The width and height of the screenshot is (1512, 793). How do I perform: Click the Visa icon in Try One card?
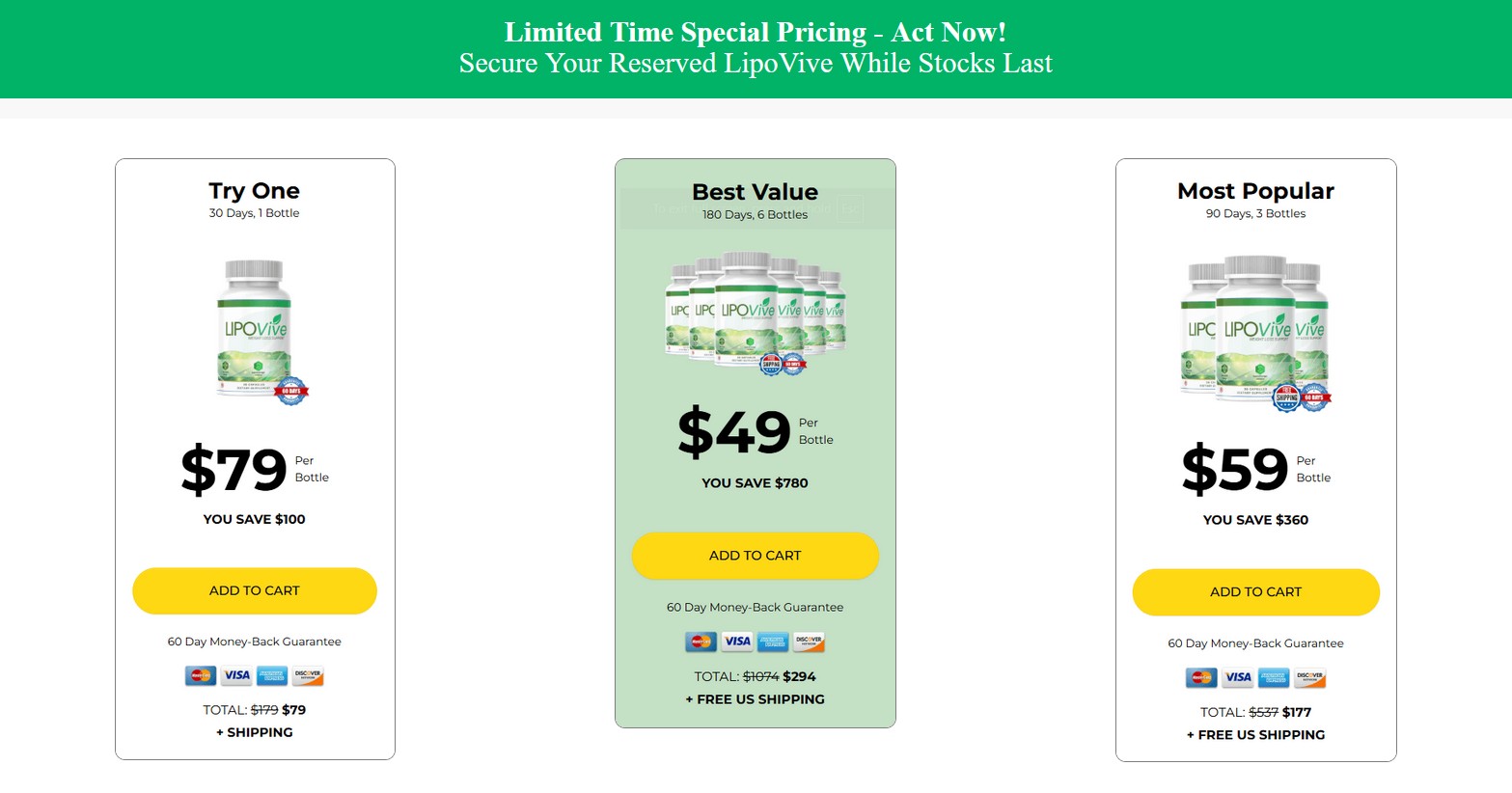point(236,676)
